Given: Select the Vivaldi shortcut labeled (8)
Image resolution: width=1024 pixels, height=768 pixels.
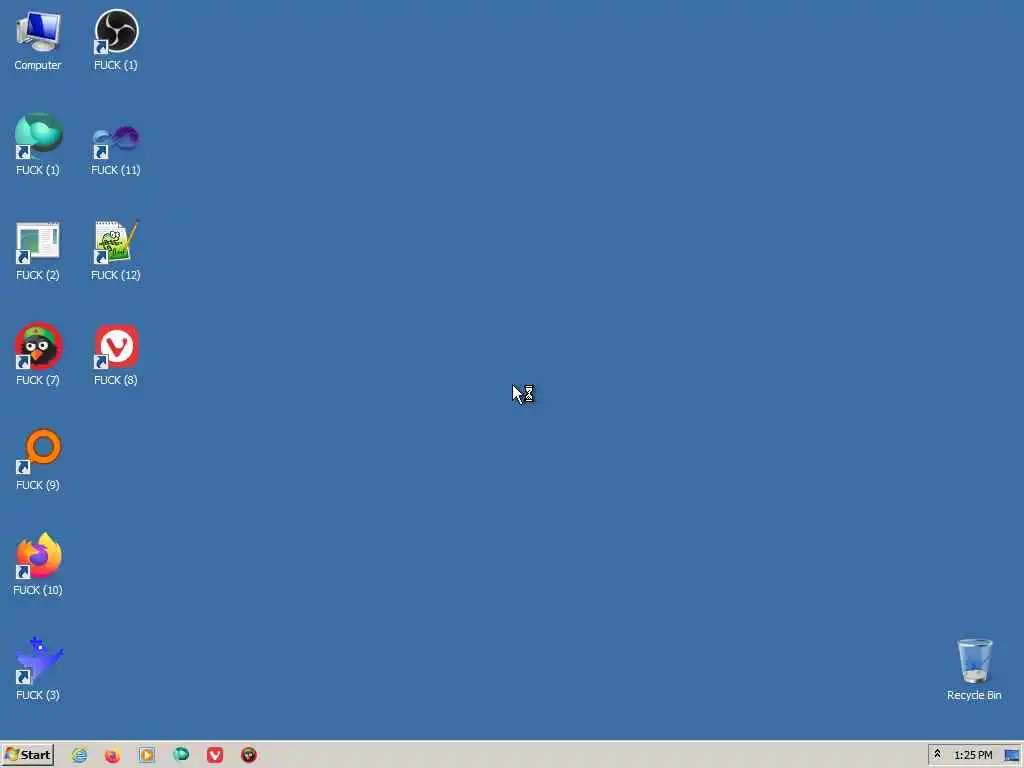Looking at the screenshot, I should point(116,355).
